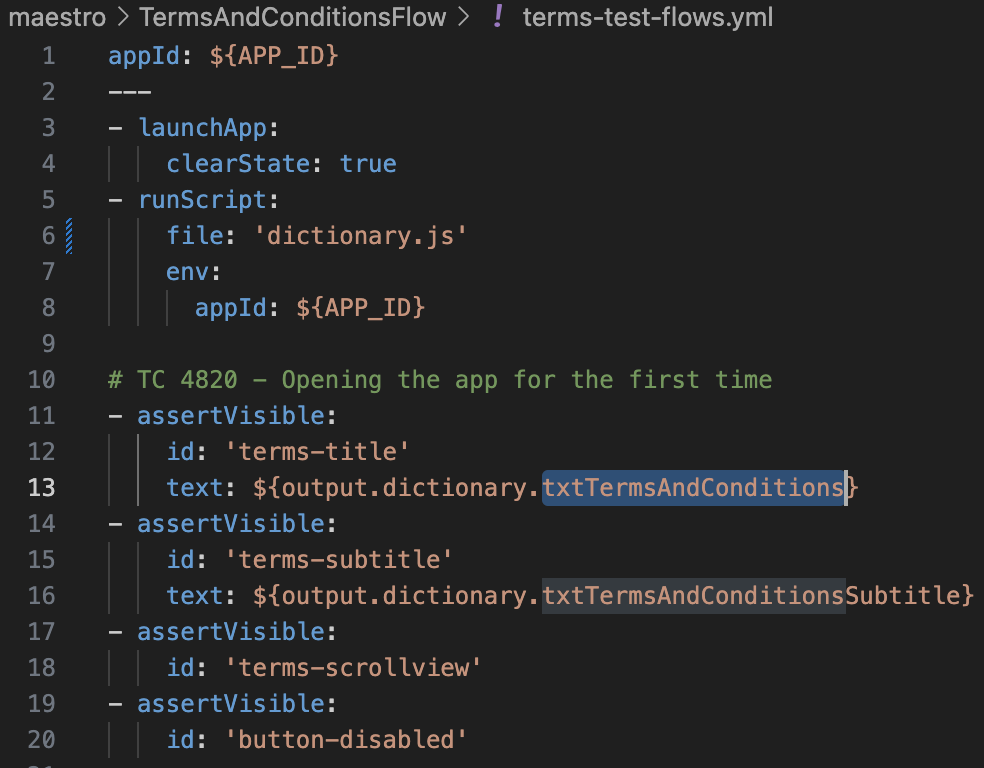
Task: Click the error icon in the breadcrumb bar
Action: point(497,17)
